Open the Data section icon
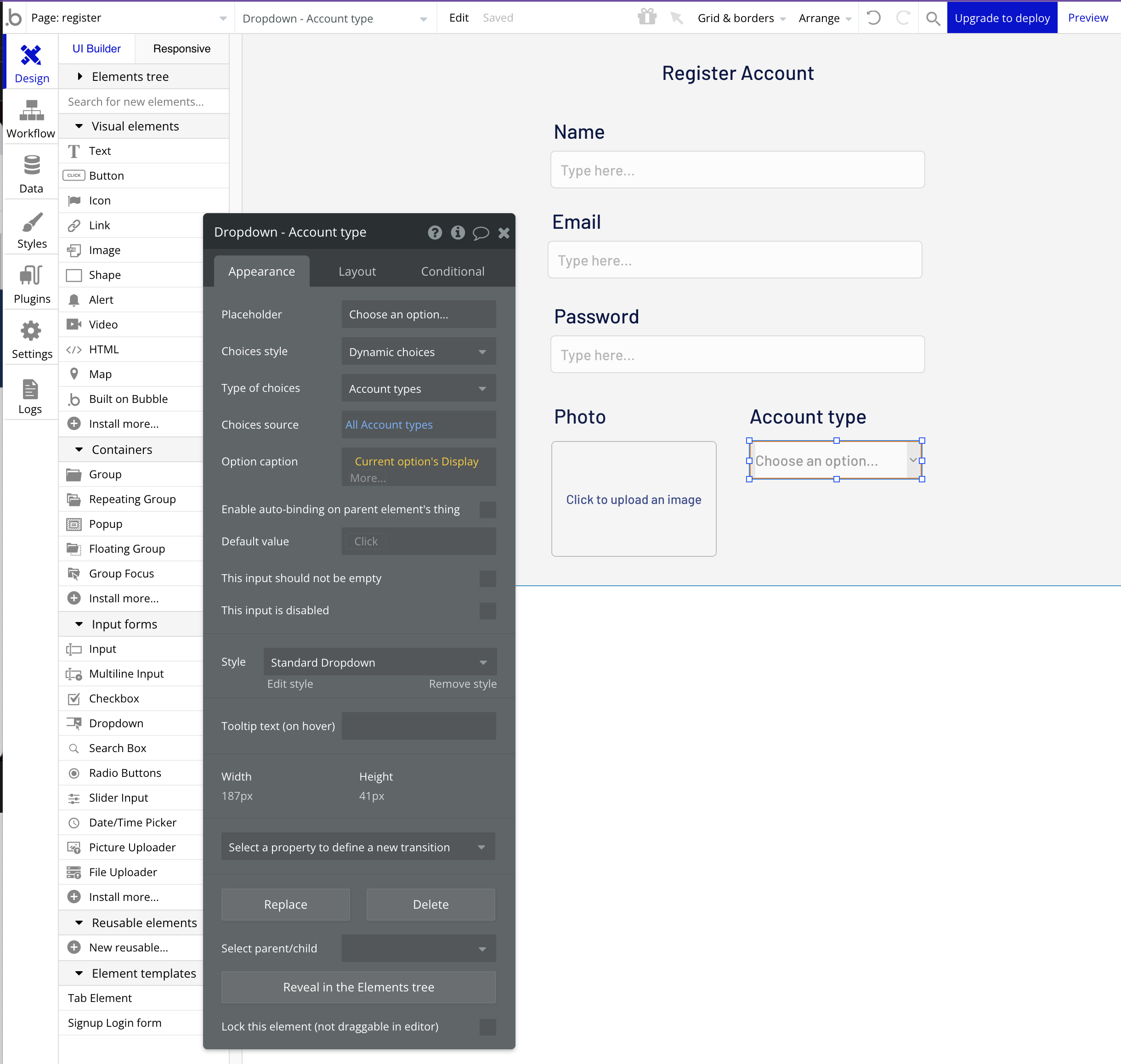The width and height of the screenshot is (1121, 1064). (31, 166)
